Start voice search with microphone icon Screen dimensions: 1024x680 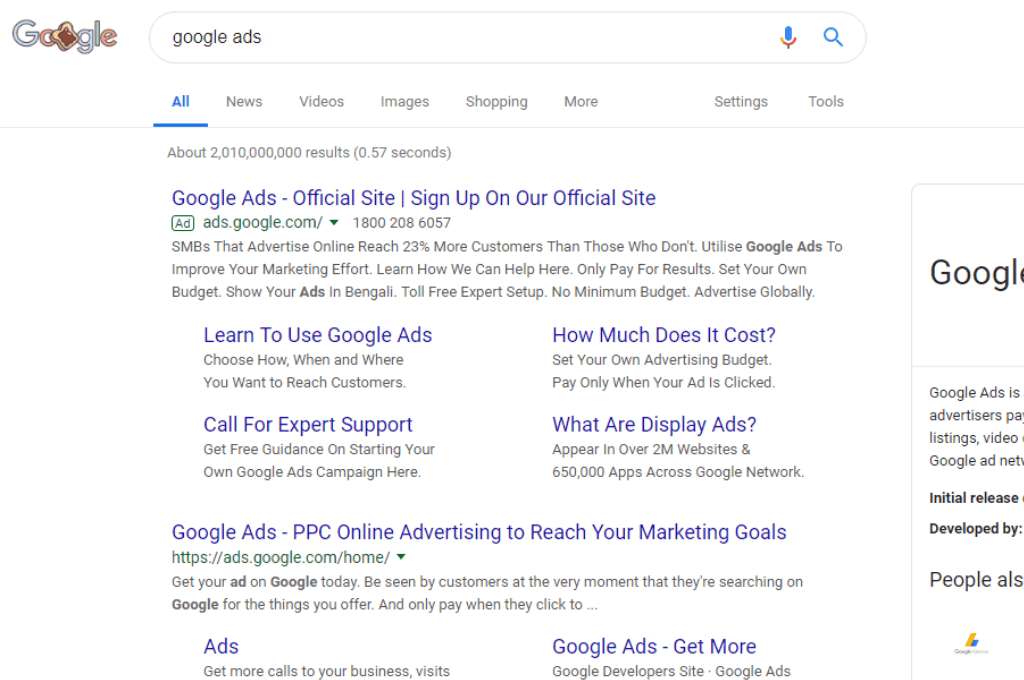click(x=788, y=37)
